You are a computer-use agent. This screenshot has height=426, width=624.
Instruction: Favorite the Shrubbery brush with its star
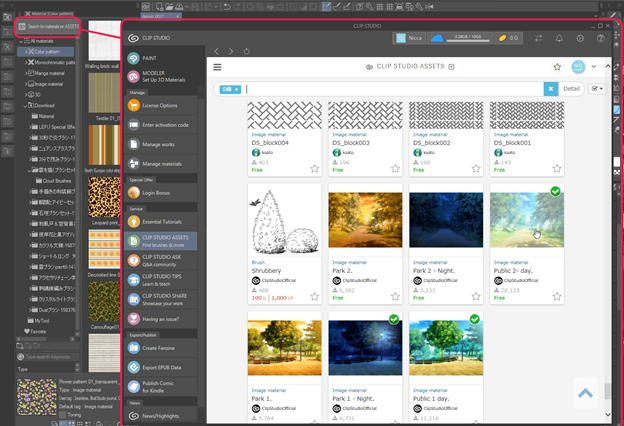(314, 297)
